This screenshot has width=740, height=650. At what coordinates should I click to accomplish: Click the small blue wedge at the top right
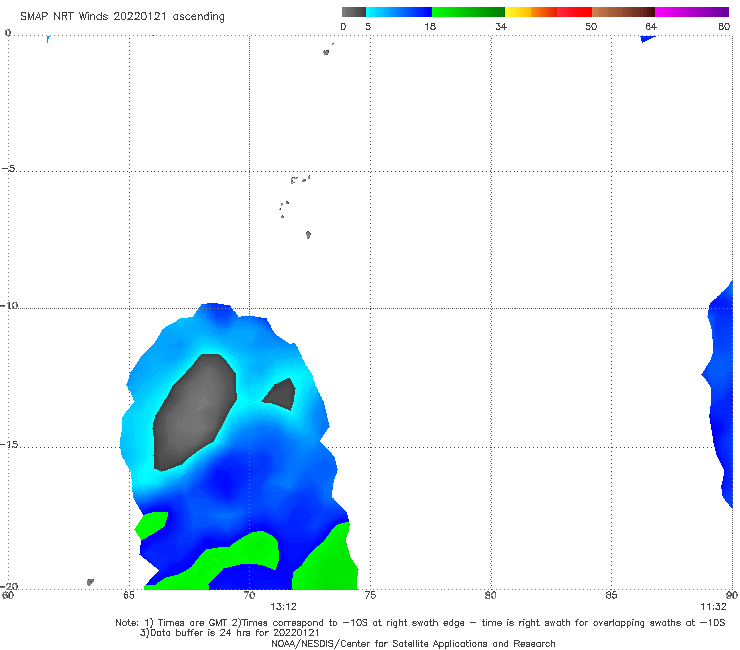pyautogui.click(x=648, y=39)
